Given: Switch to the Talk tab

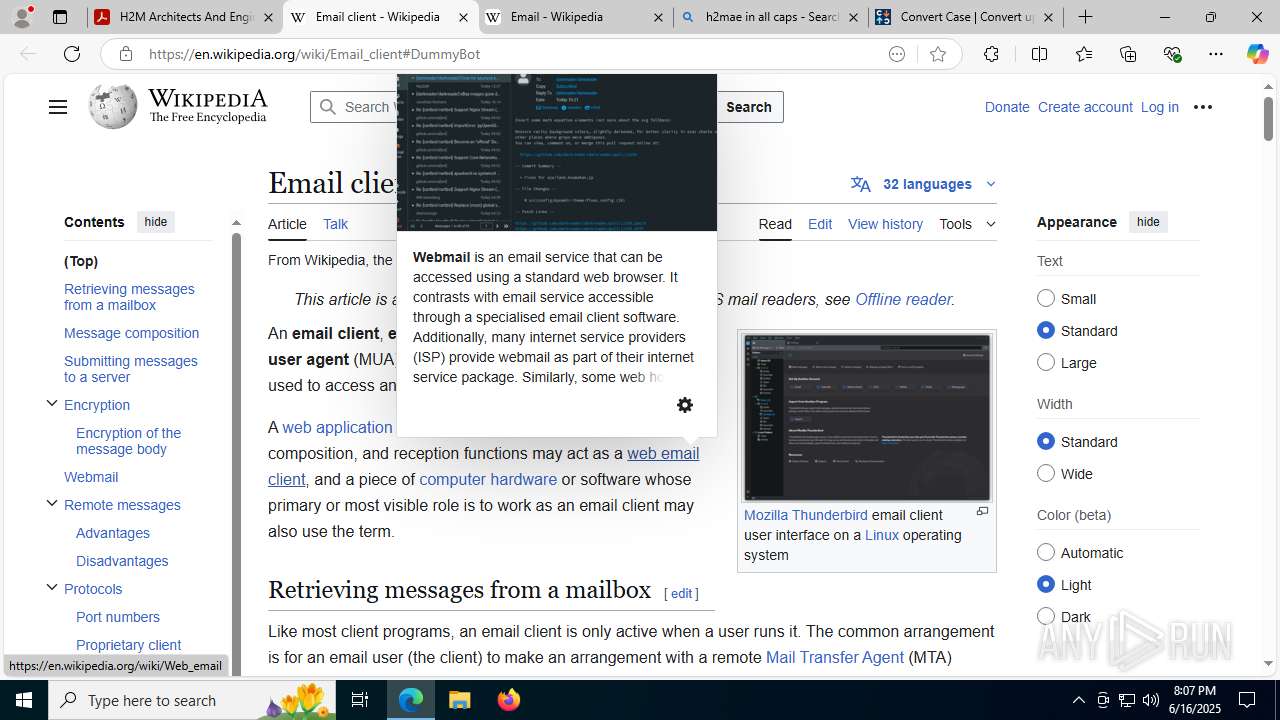Looking at the screenshot, I should coord(335,224).
